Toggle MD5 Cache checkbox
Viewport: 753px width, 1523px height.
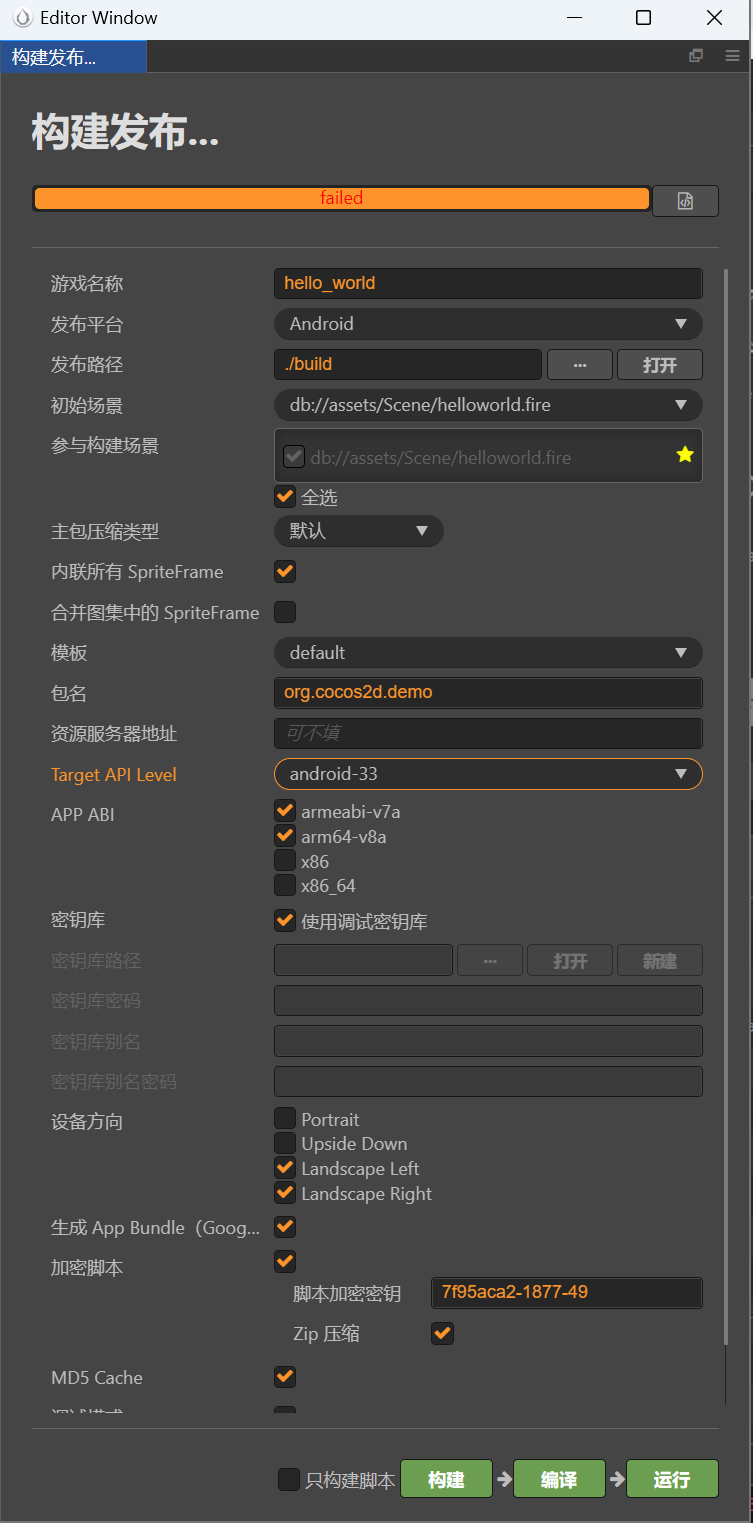click(x=285, y=1377)
